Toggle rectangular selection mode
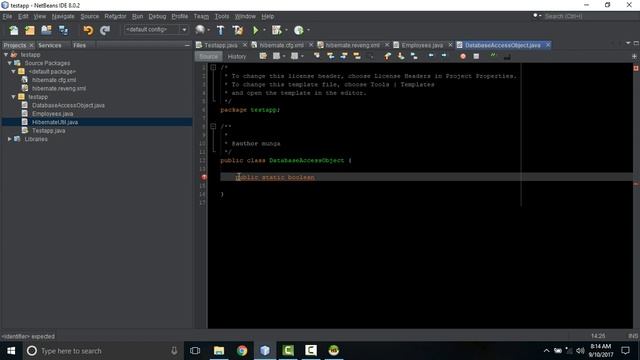The width and height of the screenshot is (640, 360). pos(371,56)
